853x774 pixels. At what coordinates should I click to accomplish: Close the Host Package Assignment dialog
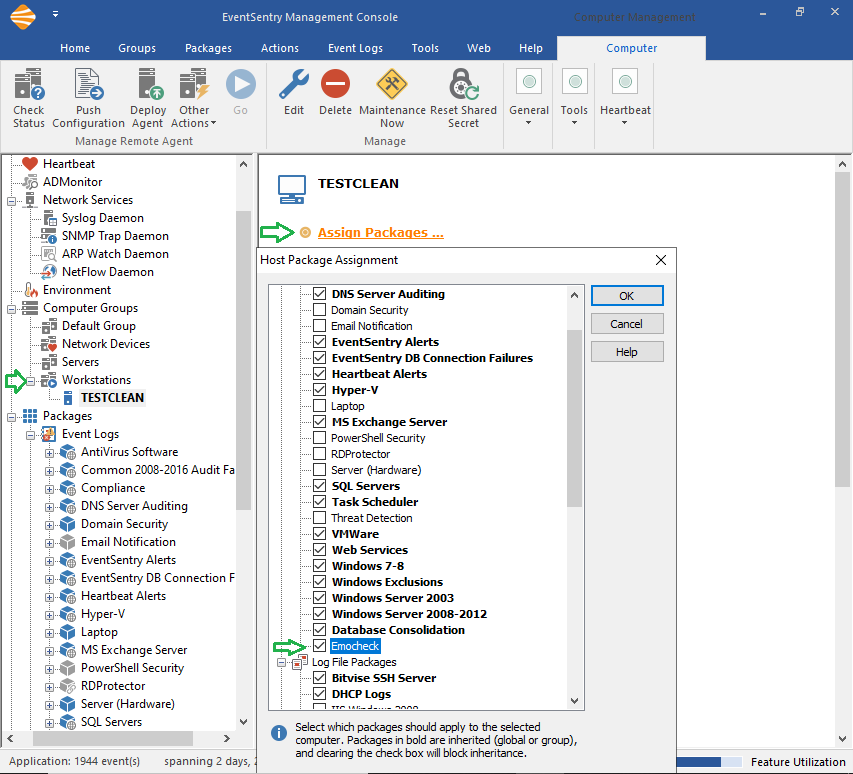click(660, 260)
